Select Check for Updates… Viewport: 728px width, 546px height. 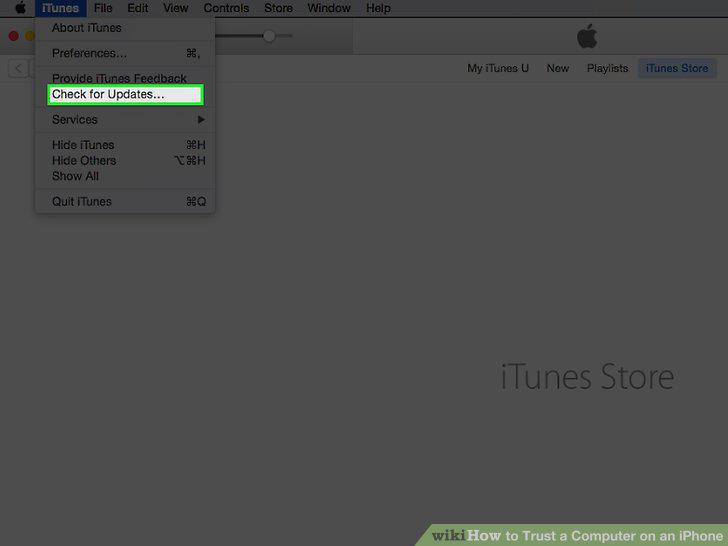[x=125, y=94]
